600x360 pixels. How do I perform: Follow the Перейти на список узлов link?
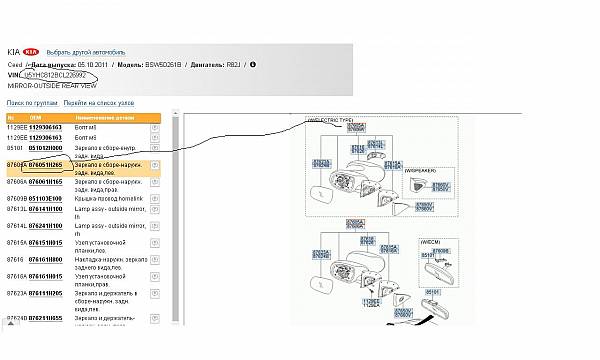pyautogui.click(x=99, y=103)
